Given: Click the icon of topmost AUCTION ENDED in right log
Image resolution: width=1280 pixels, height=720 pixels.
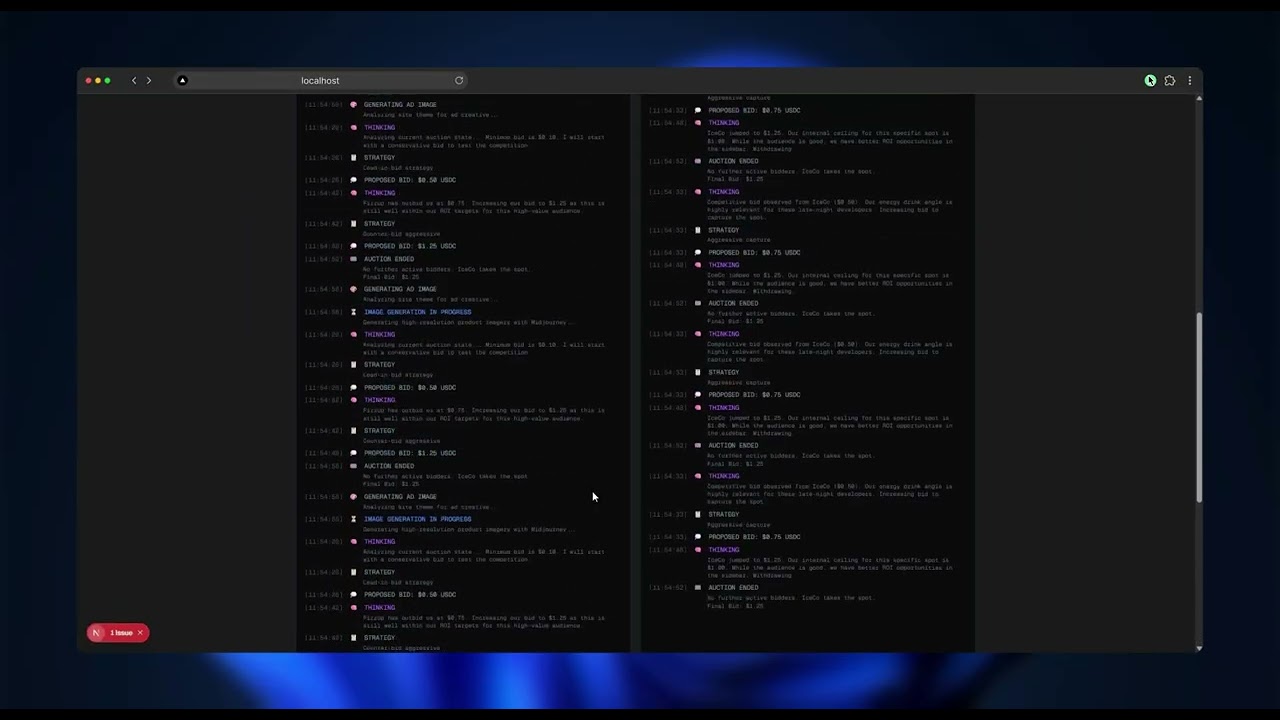Looking at the screenshot, I should [698, 161].
